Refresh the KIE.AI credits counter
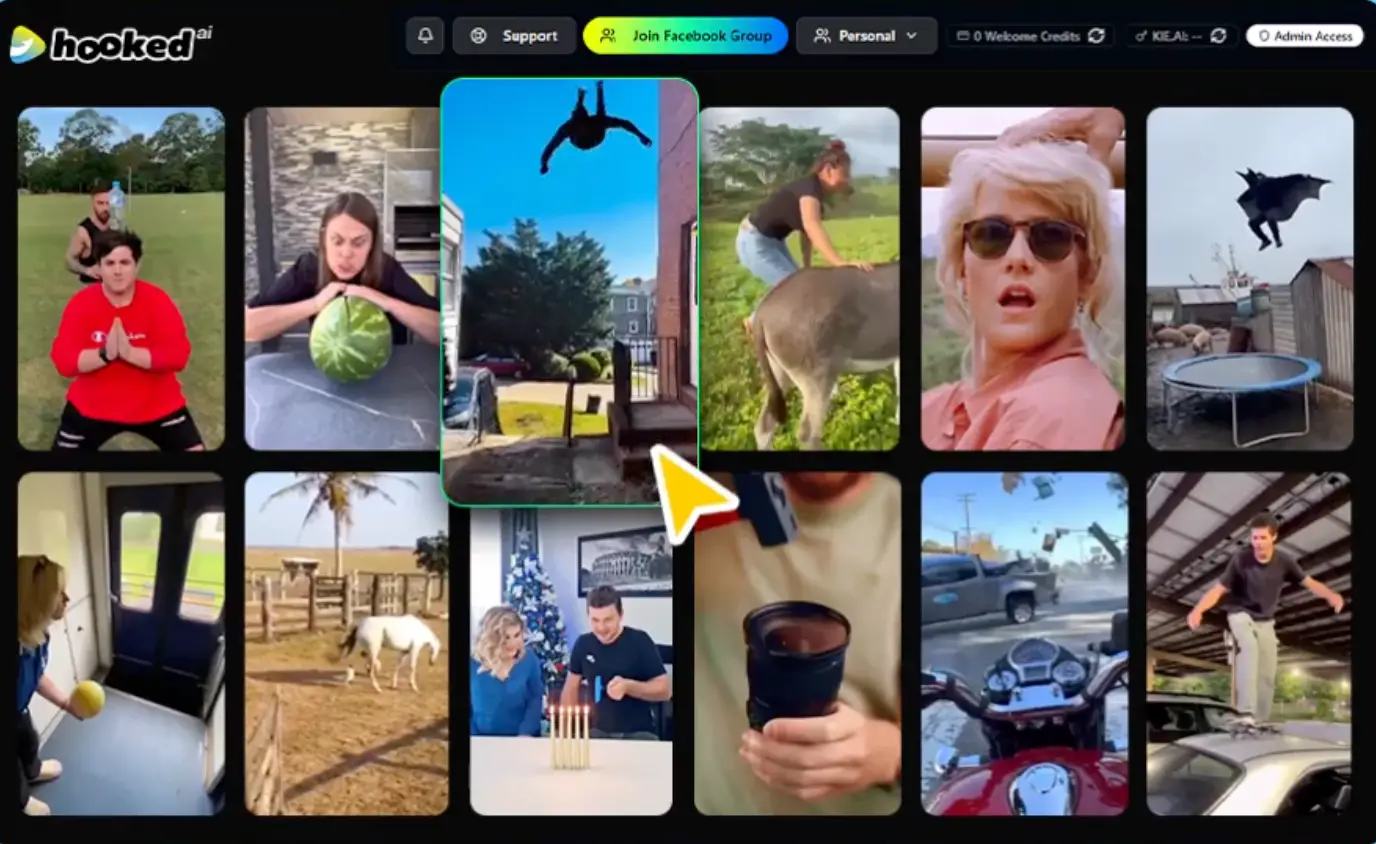The height and width of the screenshot is (844, 1376). coord(1218,36)
